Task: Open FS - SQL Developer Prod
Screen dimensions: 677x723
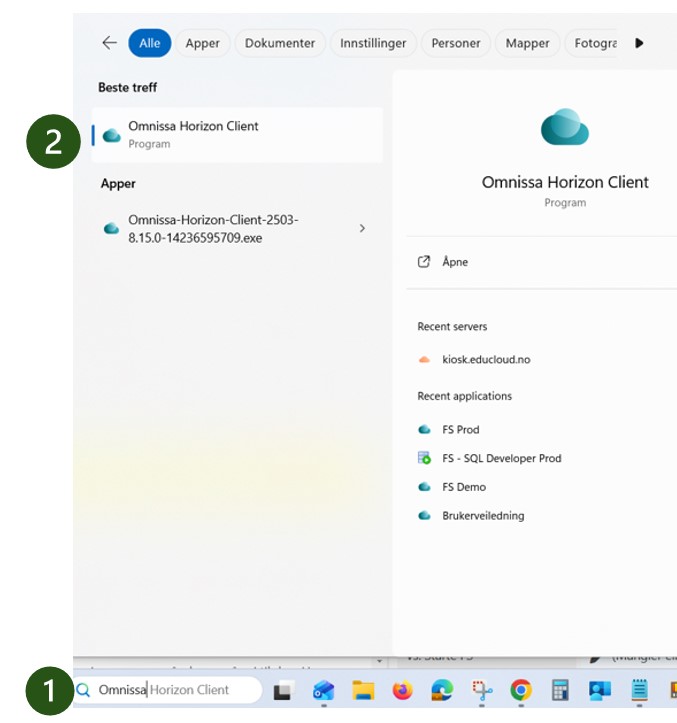Action: (501, 458)
